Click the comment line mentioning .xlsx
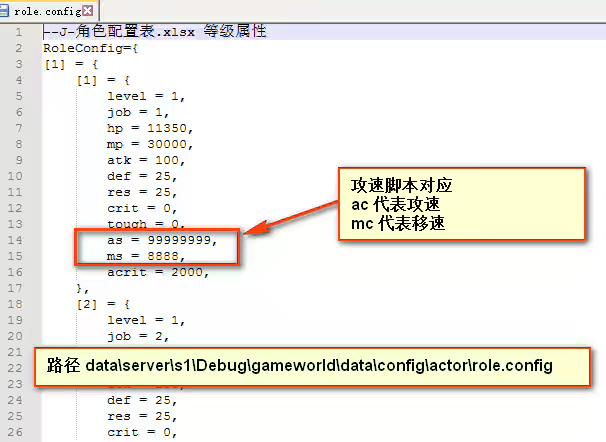The width and height of the screenshot is (606, 442). point(155,32)
